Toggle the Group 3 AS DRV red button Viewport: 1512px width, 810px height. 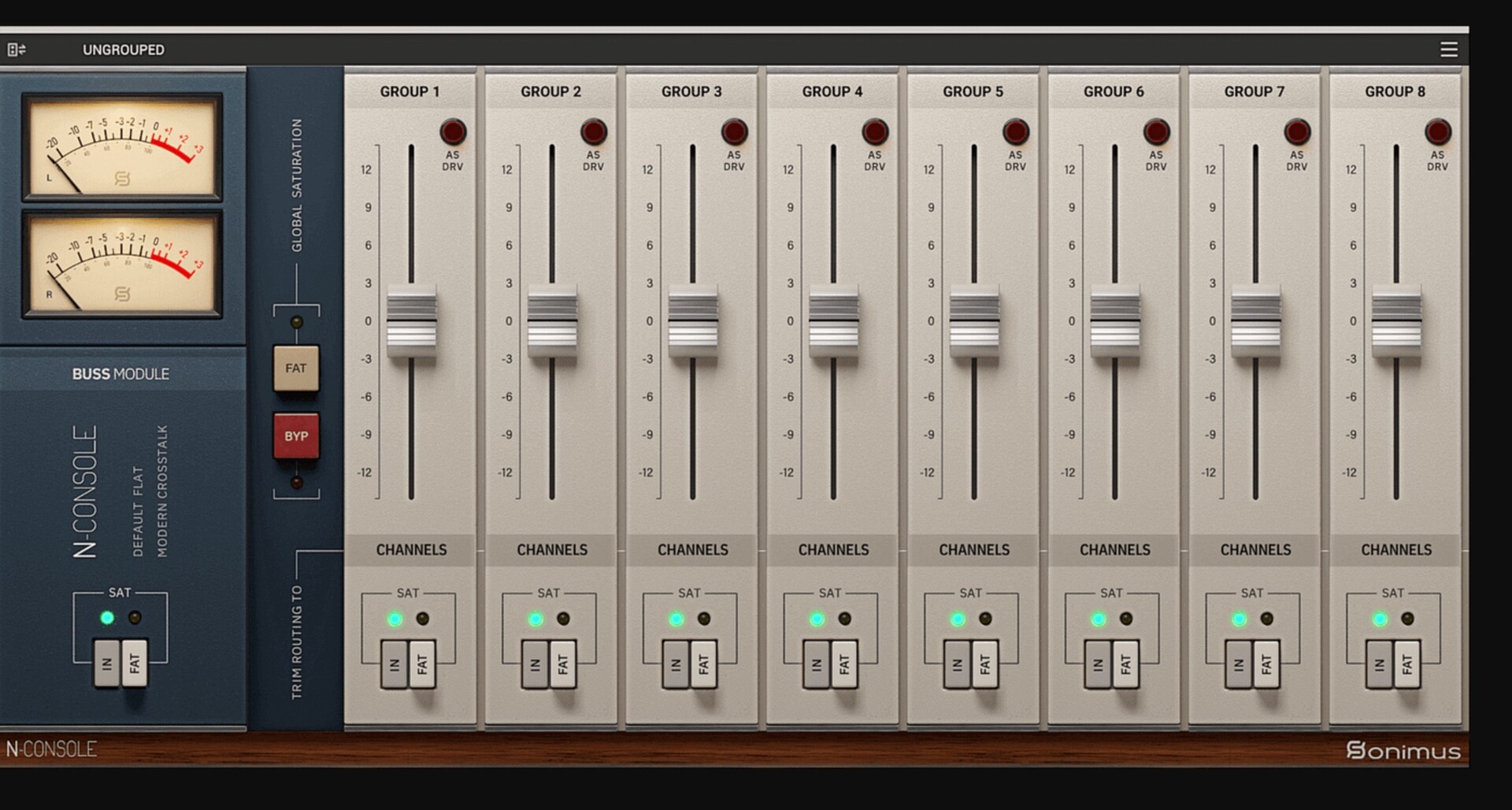click(x=734, y=131)
